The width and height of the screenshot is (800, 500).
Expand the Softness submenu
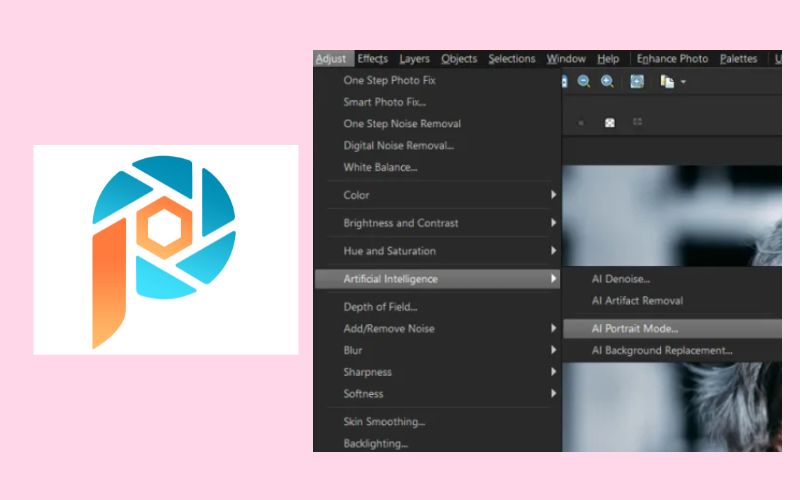(x=437, y=394)
